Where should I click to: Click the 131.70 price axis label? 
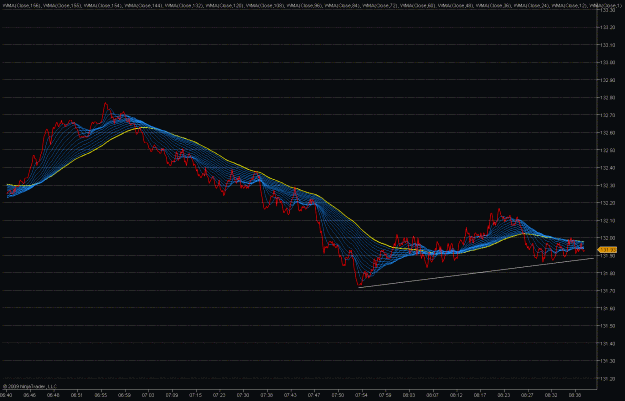[x=607, y=291]
